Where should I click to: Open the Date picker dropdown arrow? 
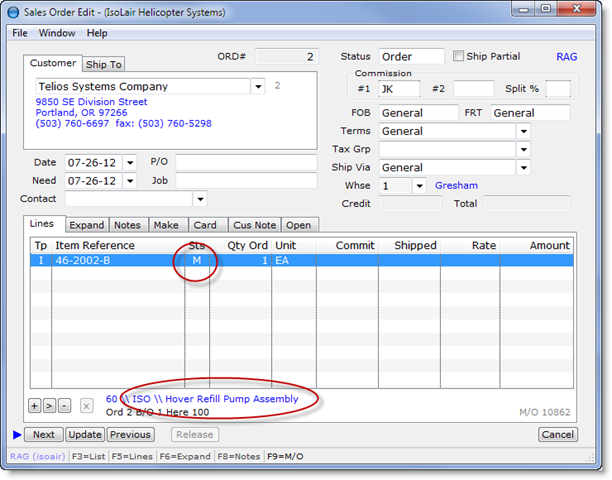click(130, 162)
